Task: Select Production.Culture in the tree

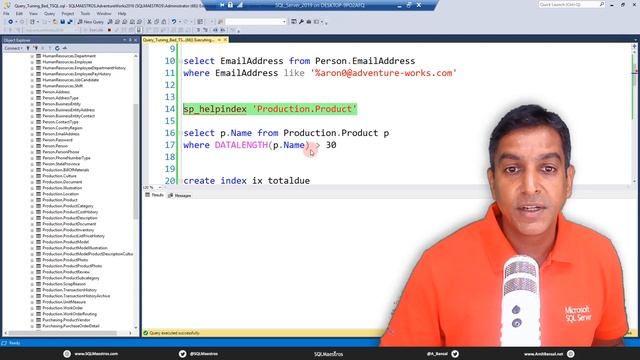Action: [x=59, y=176]
